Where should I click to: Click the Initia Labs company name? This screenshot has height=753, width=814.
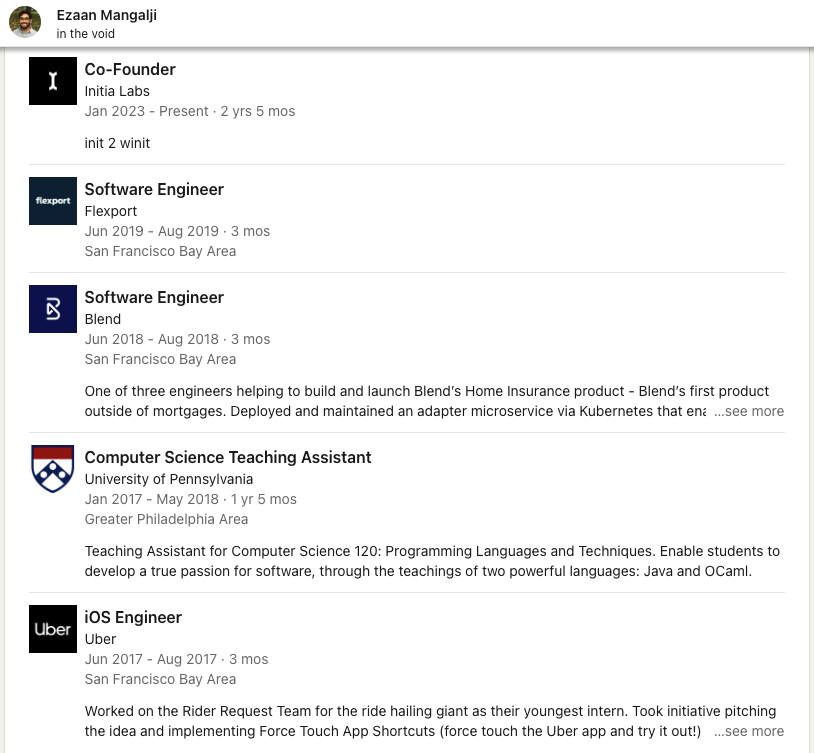tap(117, 91)
